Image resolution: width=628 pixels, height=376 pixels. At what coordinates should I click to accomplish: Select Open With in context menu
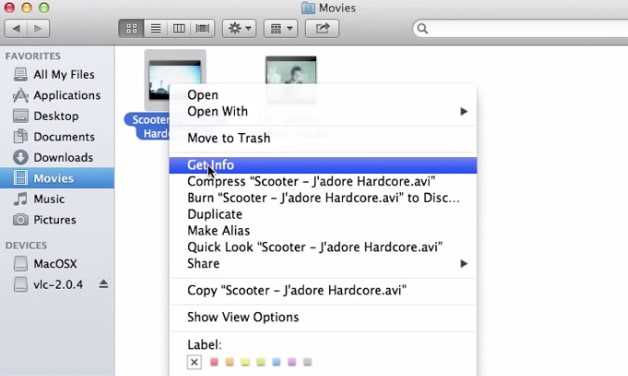[323, 111]
